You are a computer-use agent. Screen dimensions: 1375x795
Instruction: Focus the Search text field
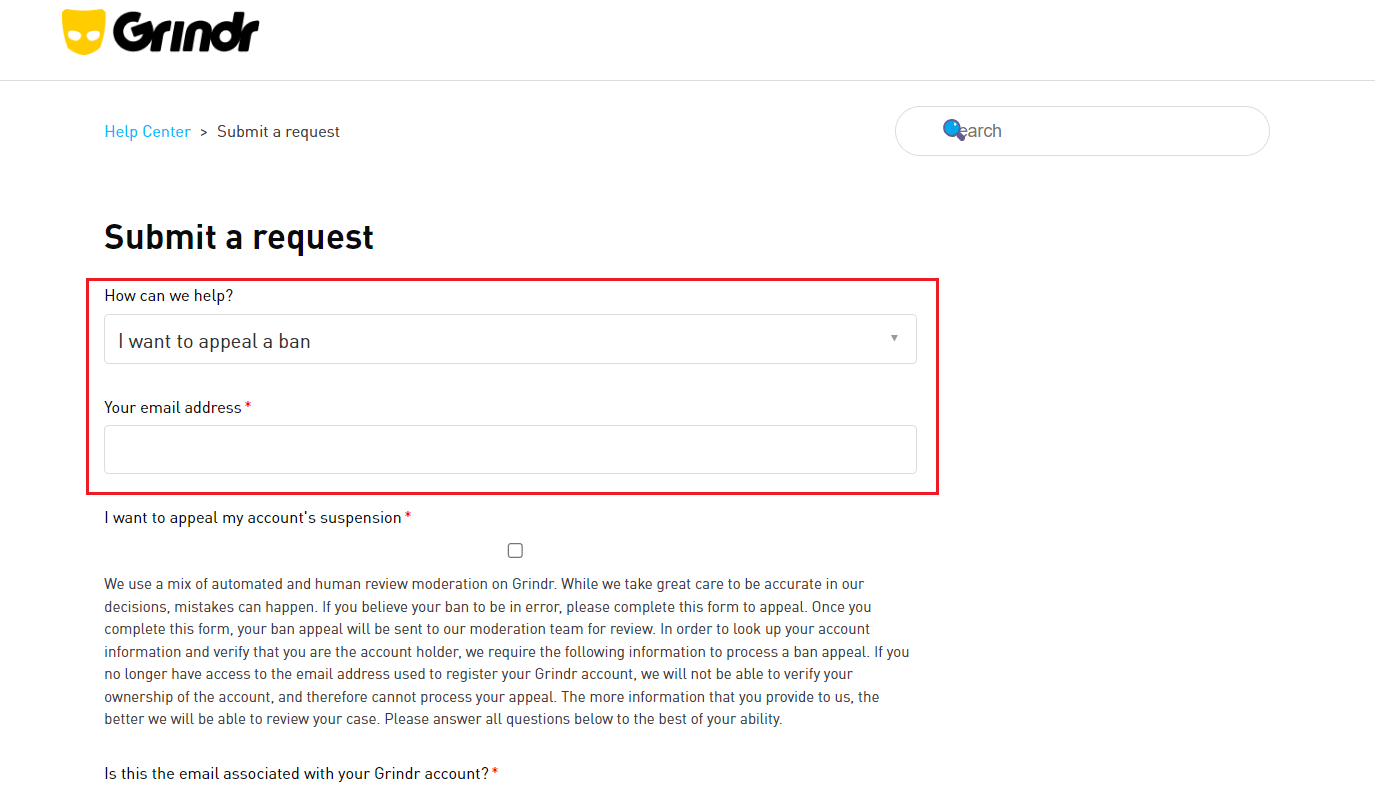pos(1082,131)
